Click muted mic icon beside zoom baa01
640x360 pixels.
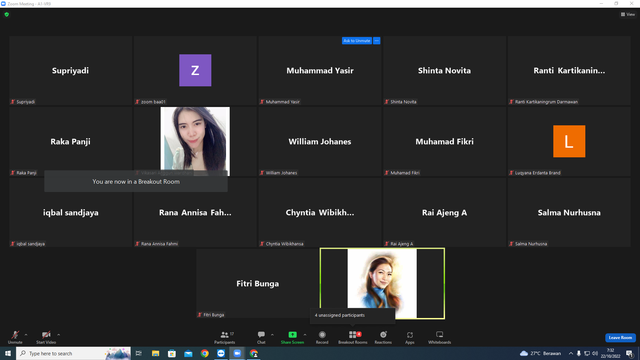[x=137, y=102]
